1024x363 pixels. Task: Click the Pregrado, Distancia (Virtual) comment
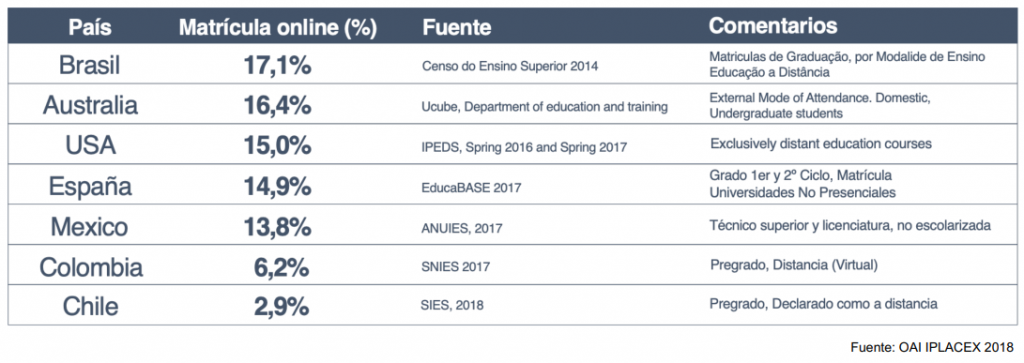[x=794, y=265]
